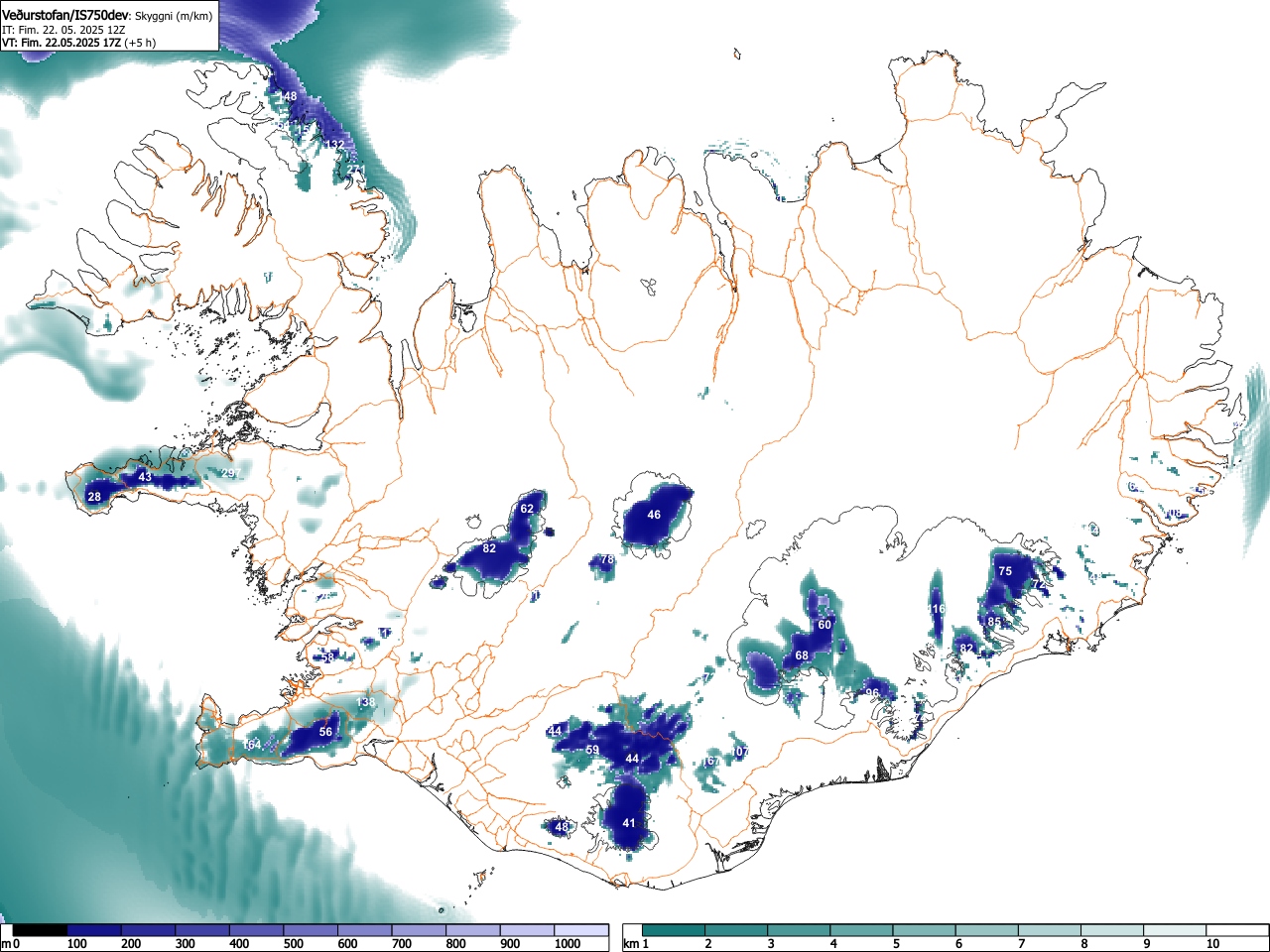Click the value 60 on Vatnajökull
This screenshot has height=952, width=1270.
tap(825, 625)
